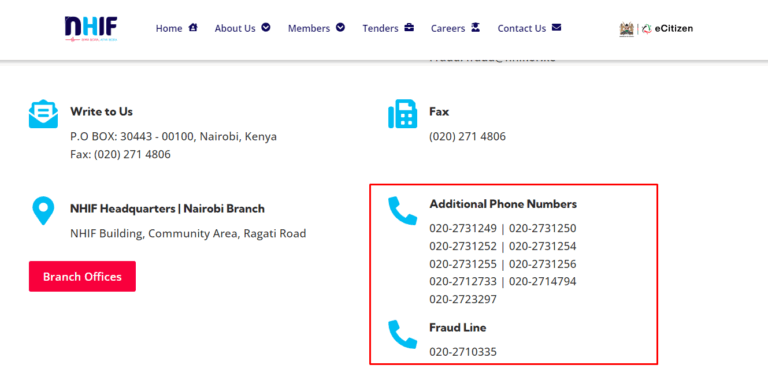Image resolution: width=768 pixels, height=380 pixels.
Task: Expand the About Us dropdown chevron
Action: coord(266,27)
